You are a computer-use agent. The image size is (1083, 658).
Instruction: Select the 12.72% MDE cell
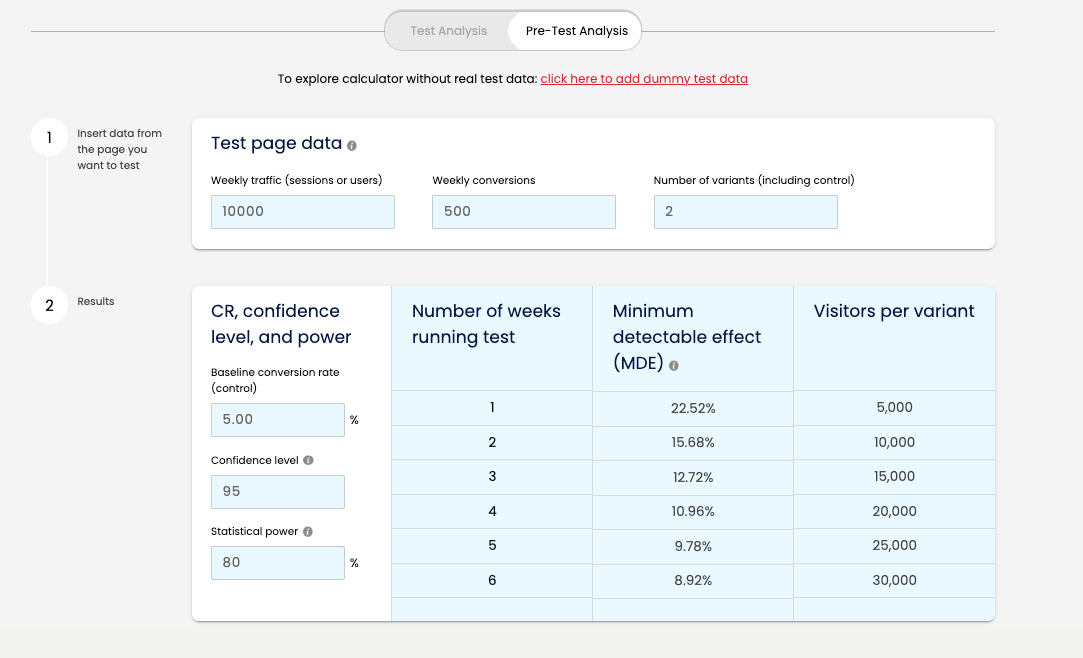point(693,477)
